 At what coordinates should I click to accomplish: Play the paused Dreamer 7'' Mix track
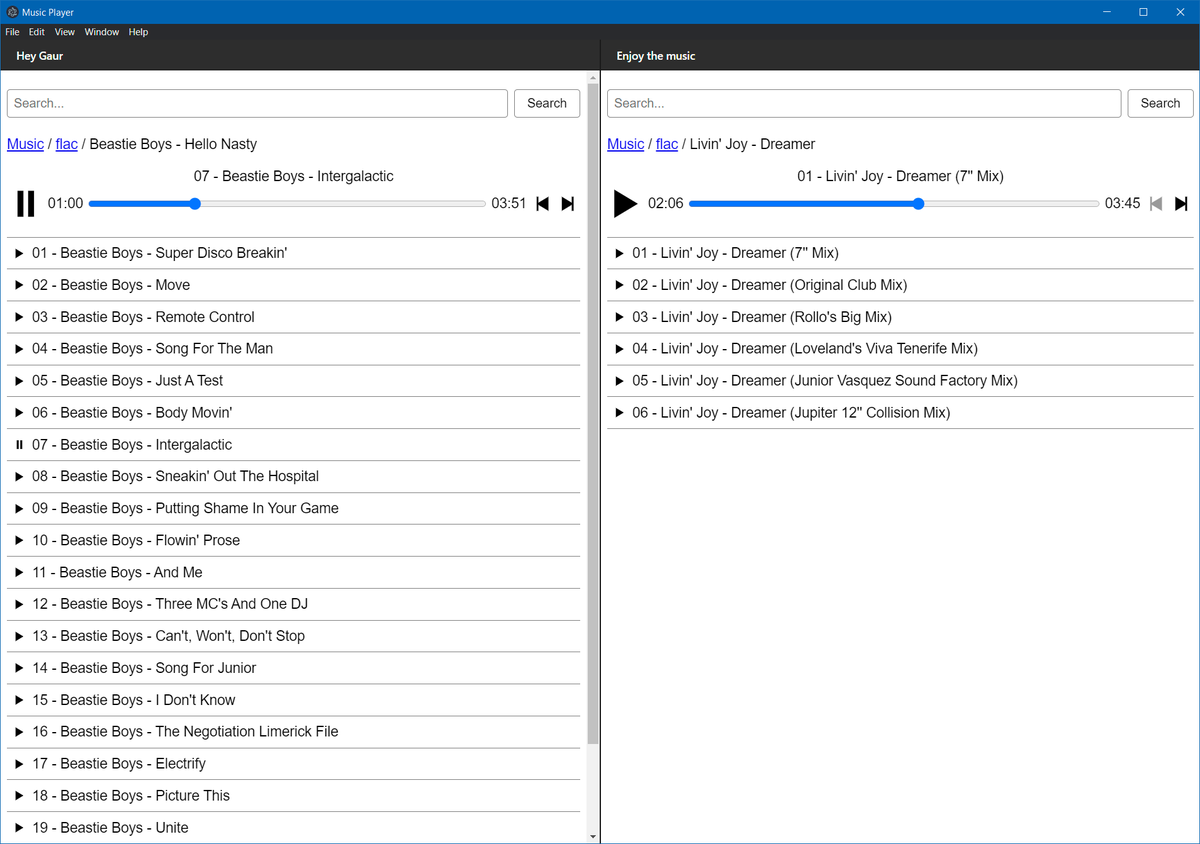[626, 204]
